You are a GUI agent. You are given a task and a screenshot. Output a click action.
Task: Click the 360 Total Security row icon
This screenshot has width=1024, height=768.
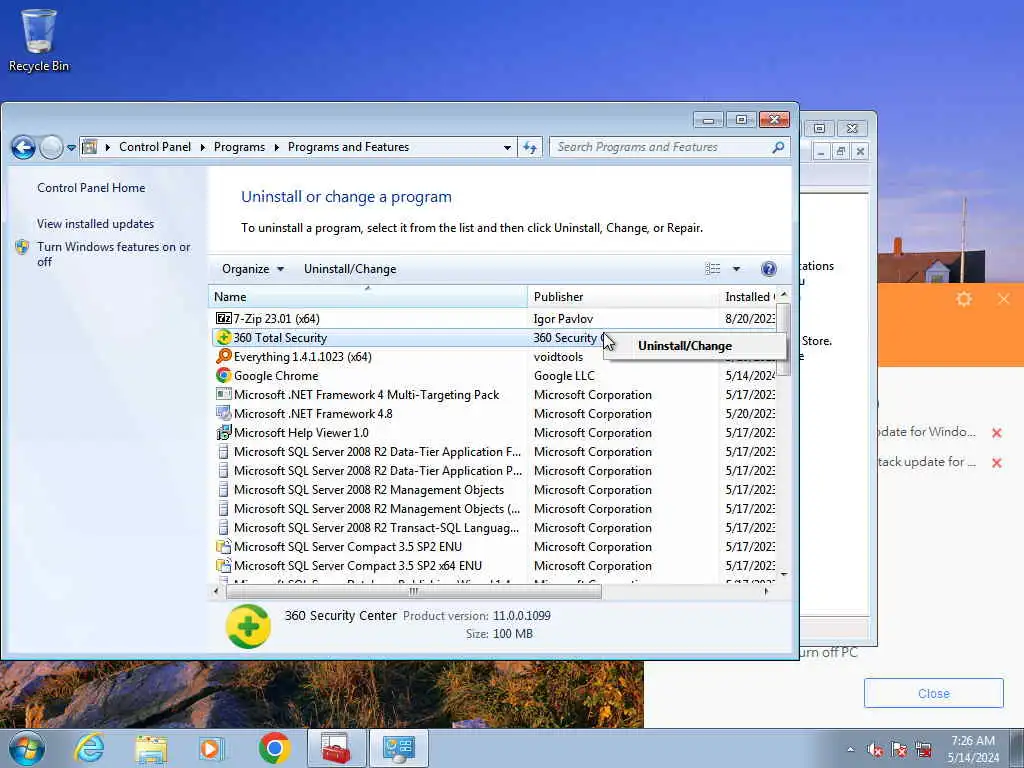[223, 338]
